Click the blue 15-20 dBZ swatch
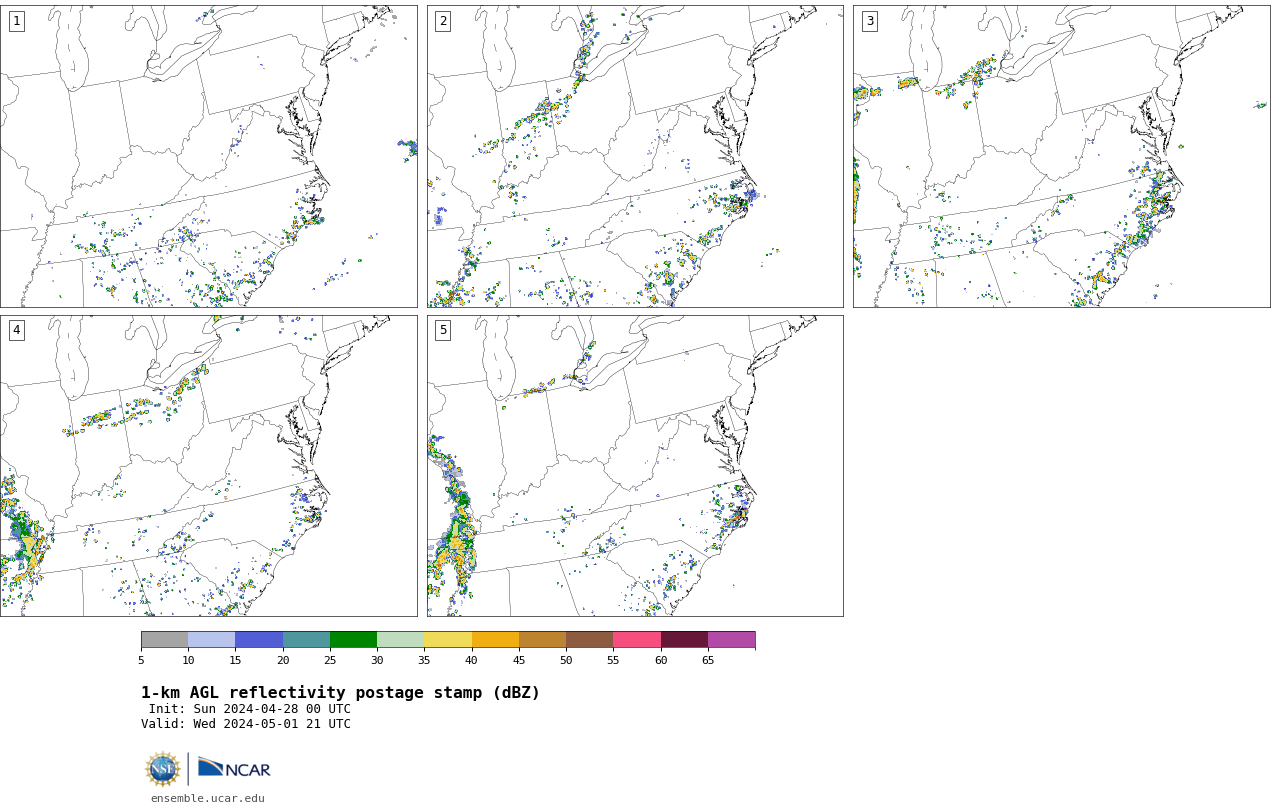This screenshot has height=809, width=1280. point(259,640)
